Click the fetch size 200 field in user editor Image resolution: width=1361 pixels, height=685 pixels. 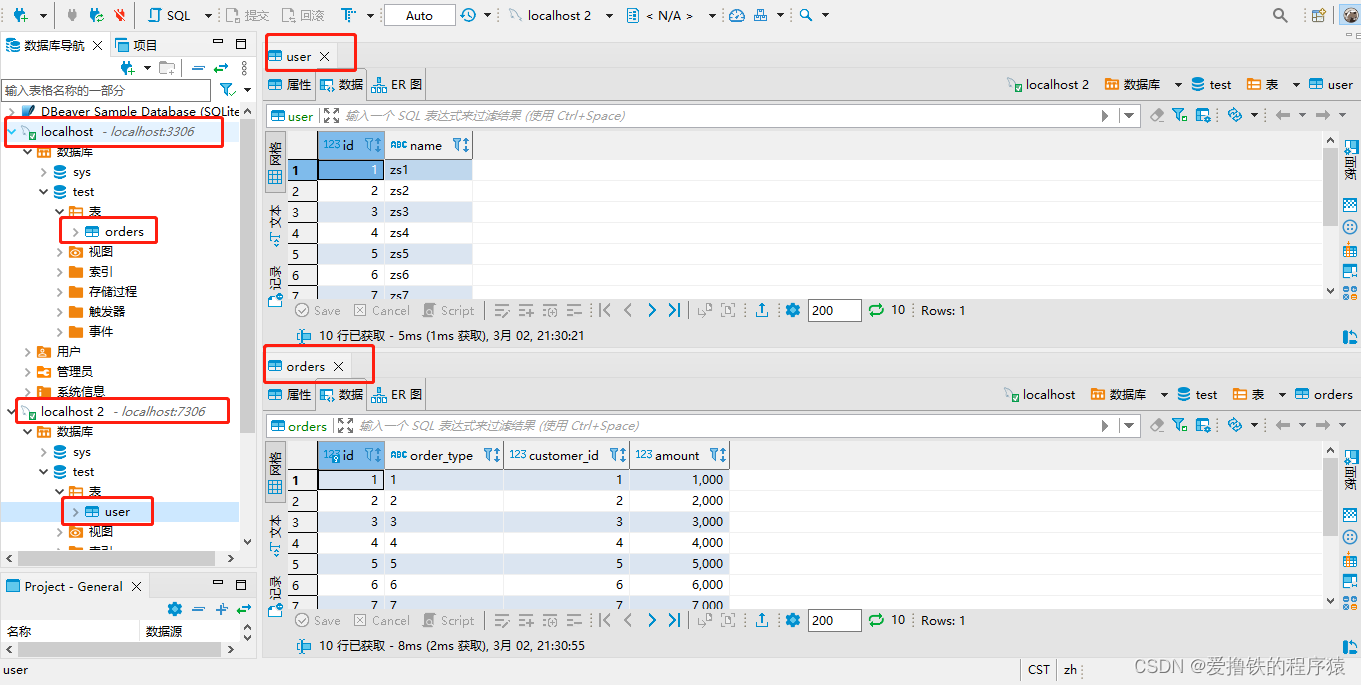pyautogui.click(x=834, y=310)
